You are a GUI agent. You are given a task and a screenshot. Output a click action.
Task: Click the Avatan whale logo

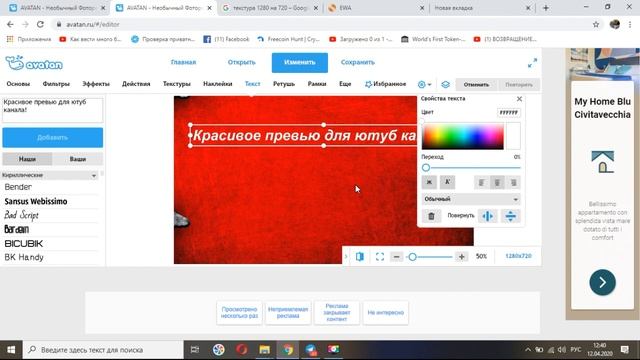[x=34, y=63]
